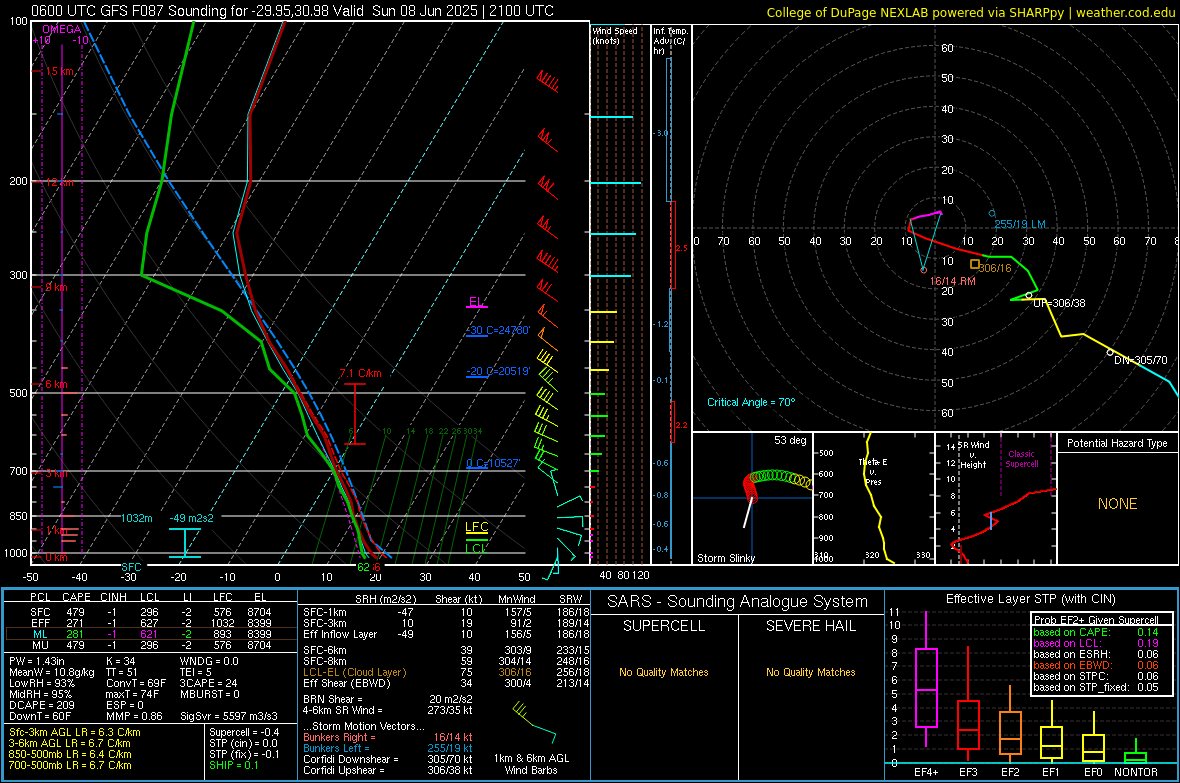This screenshot has height=783, width=1180.
Task: Click the NONE hazard type value
Action: pyautogui.click(x=1117, y=504)
